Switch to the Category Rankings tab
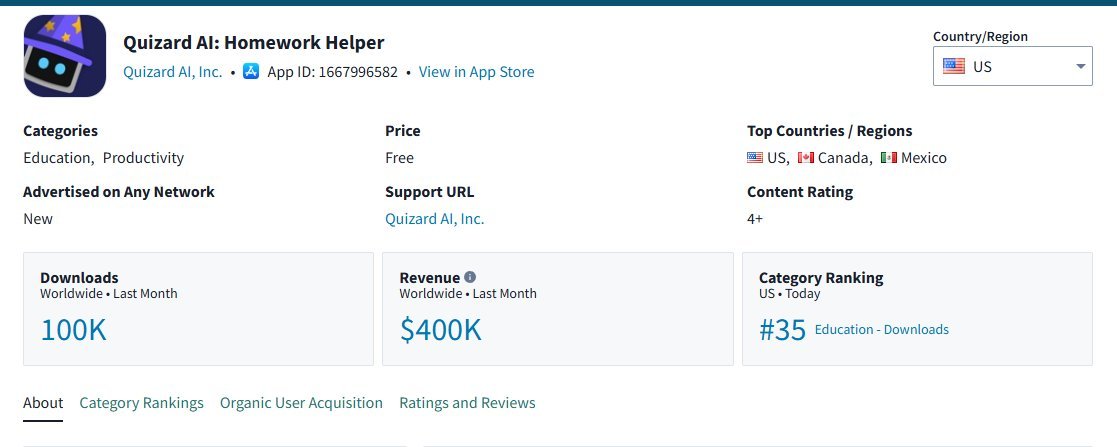This screenshot has width=1117, height=447. click(x=141, y=403)
